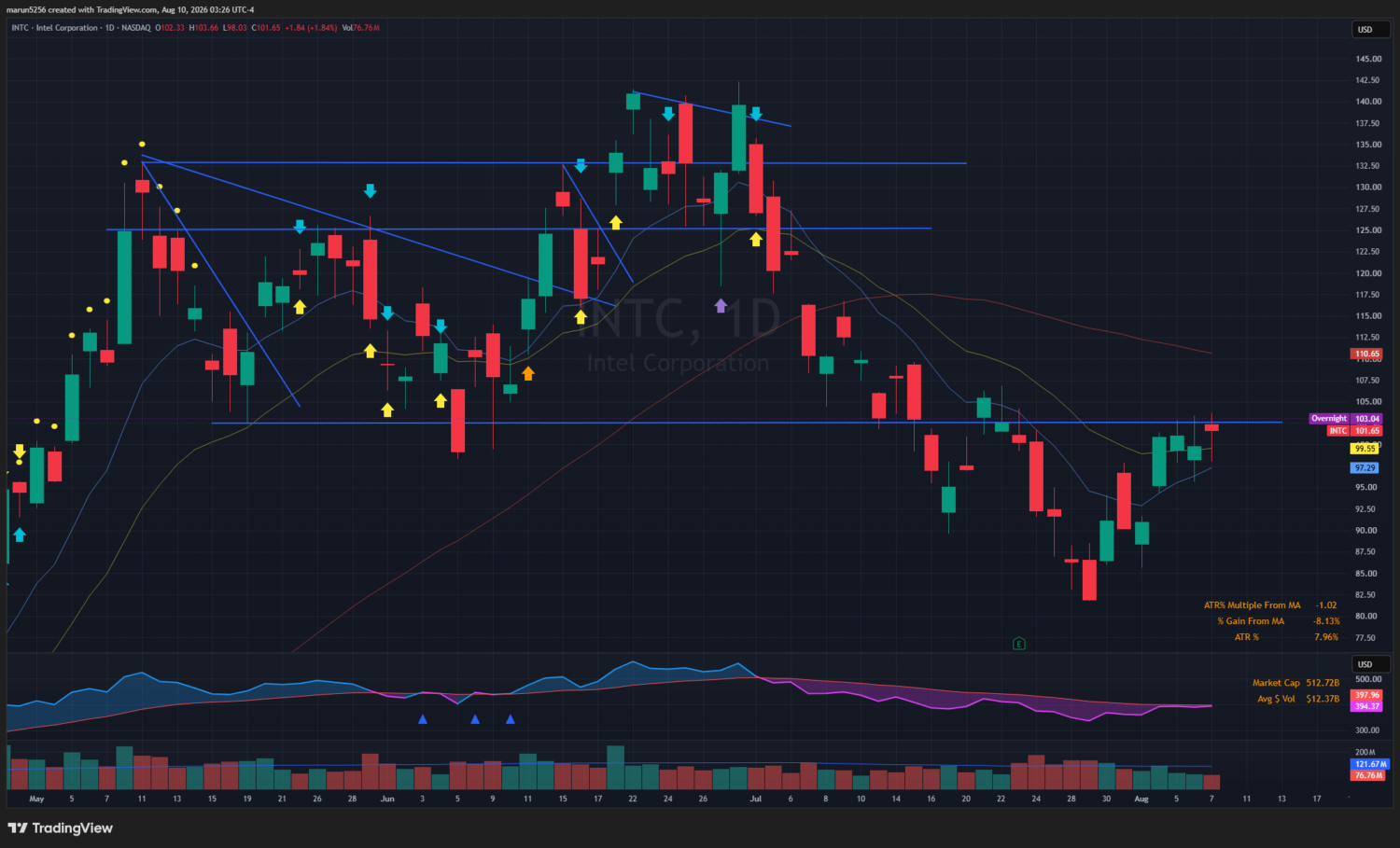Click the May label on the time axis
The height and width of the screenshot is (848, 1400).
[36, 799]
